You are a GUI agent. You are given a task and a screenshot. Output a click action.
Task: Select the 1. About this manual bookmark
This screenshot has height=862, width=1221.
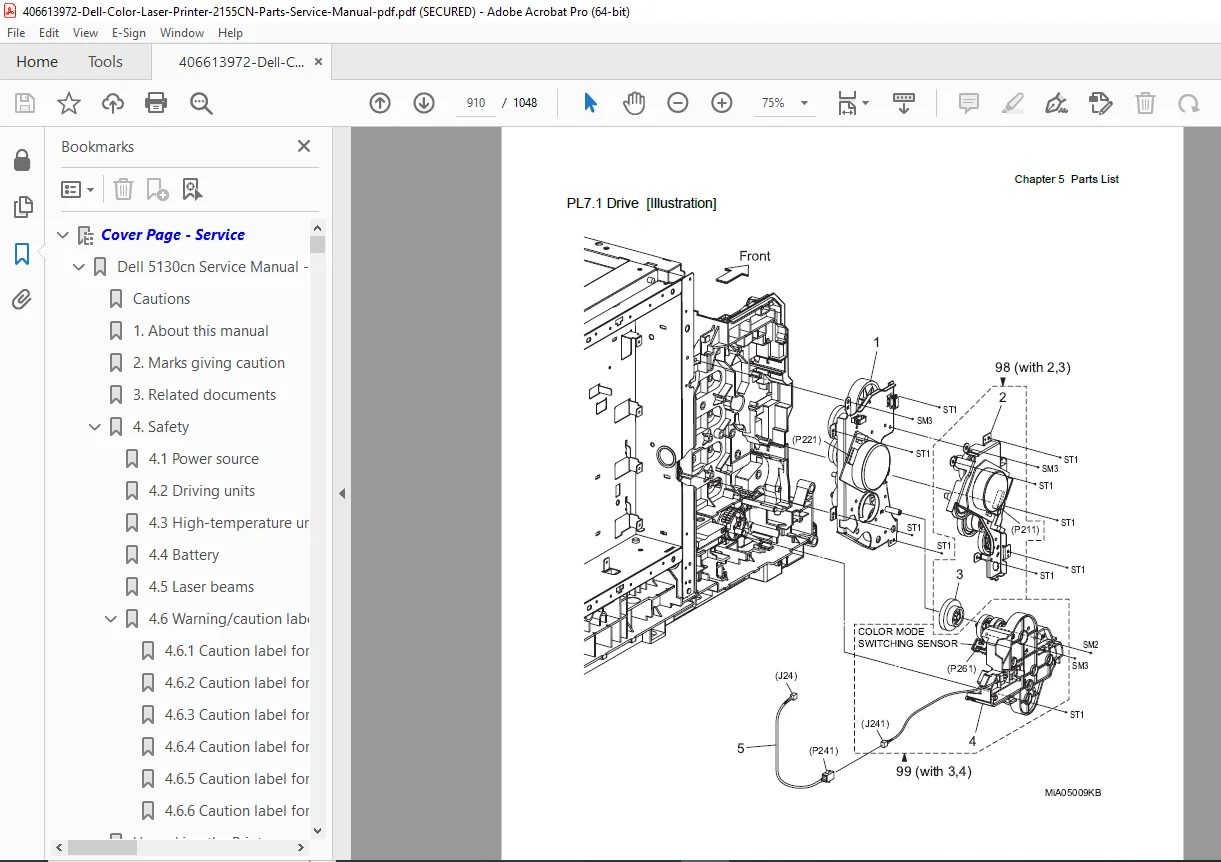tap(201, 331)
